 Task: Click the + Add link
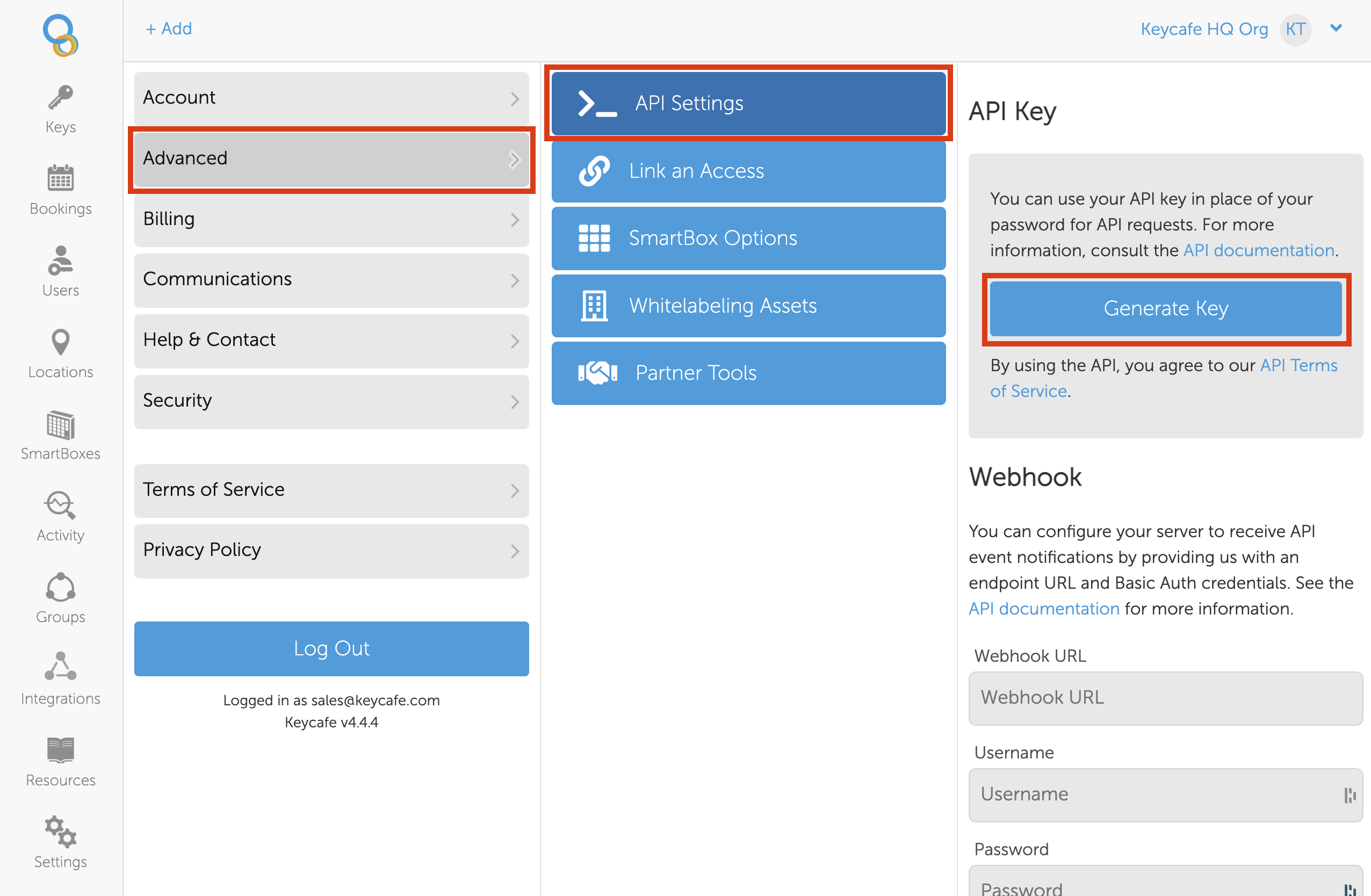pyautogui.click(x=168, y=29)
